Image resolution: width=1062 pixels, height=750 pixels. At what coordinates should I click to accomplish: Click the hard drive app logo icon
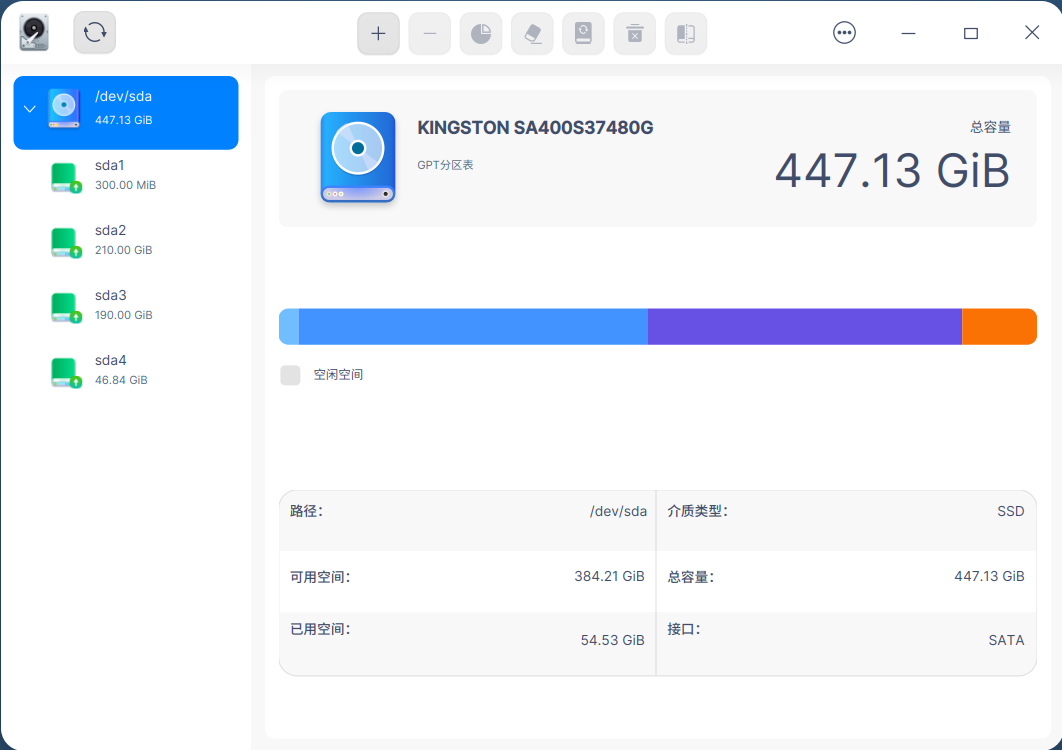(32, 32)
